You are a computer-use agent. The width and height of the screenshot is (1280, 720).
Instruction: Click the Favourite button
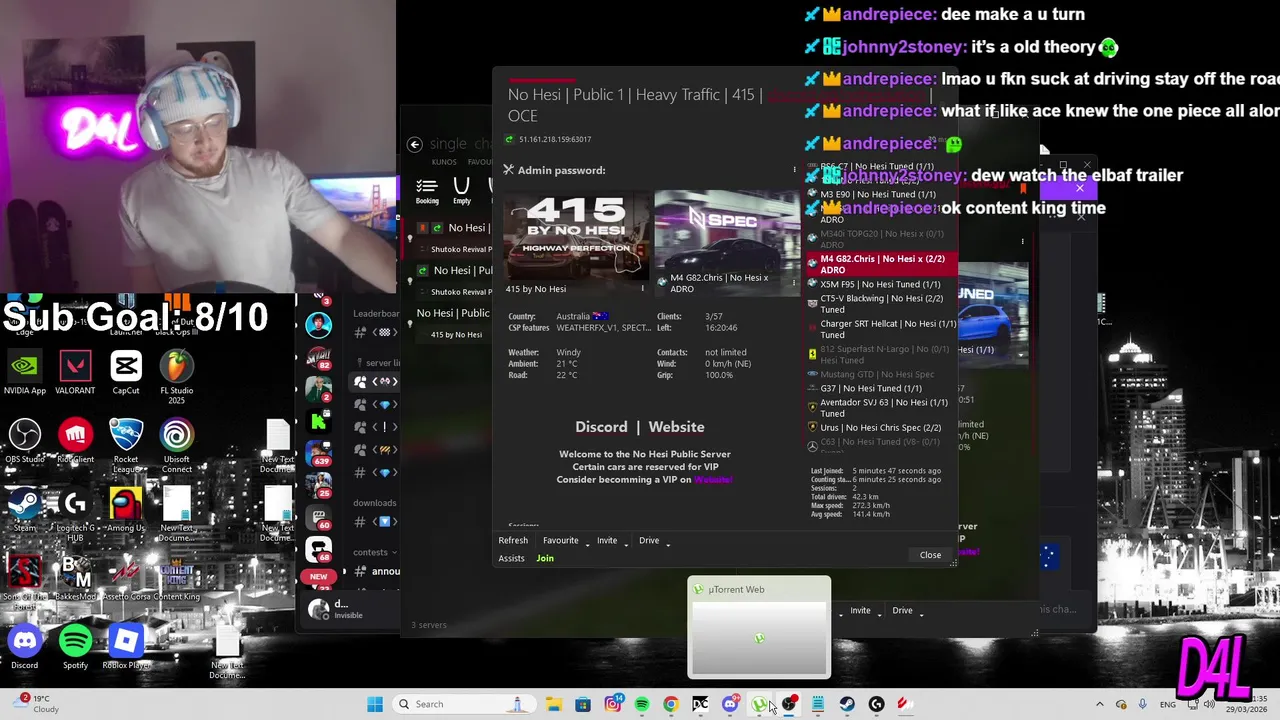561,541
